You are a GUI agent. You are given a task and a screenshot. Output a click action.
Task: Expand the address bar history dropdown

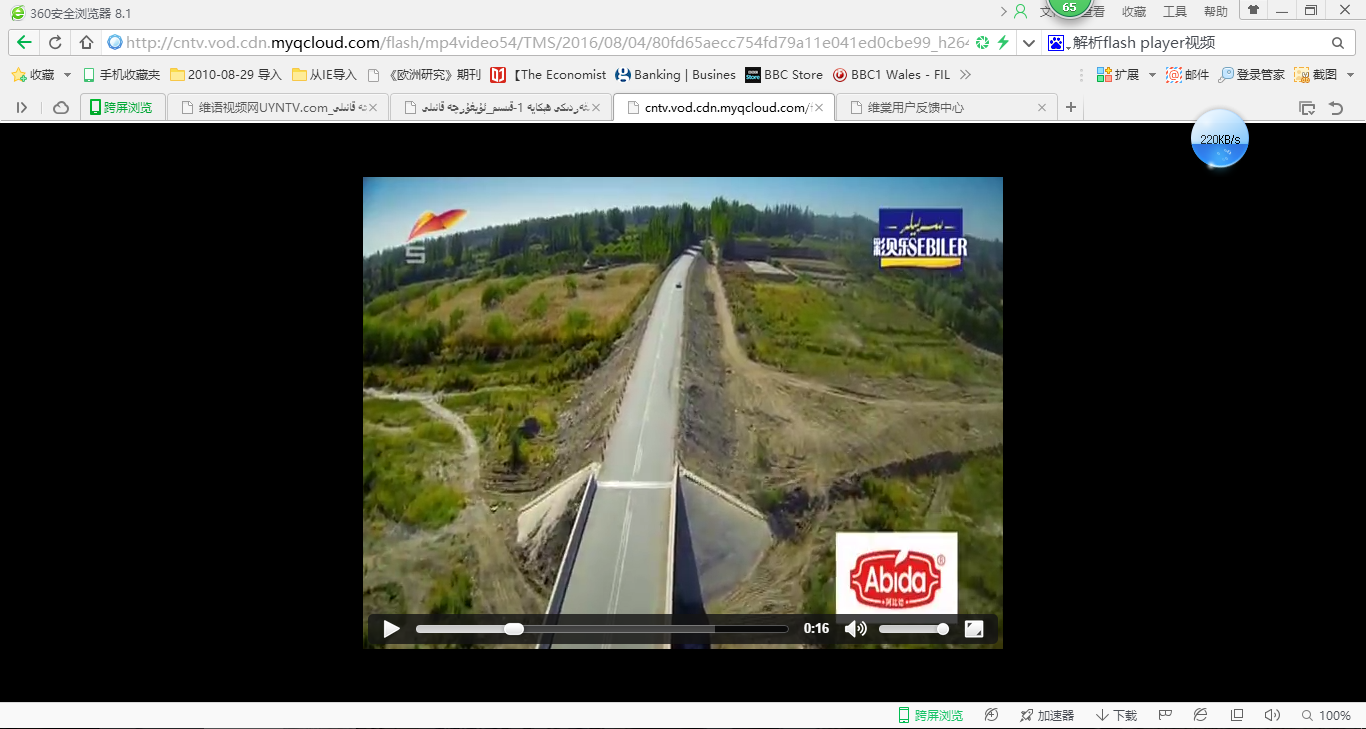[1028, 43]
